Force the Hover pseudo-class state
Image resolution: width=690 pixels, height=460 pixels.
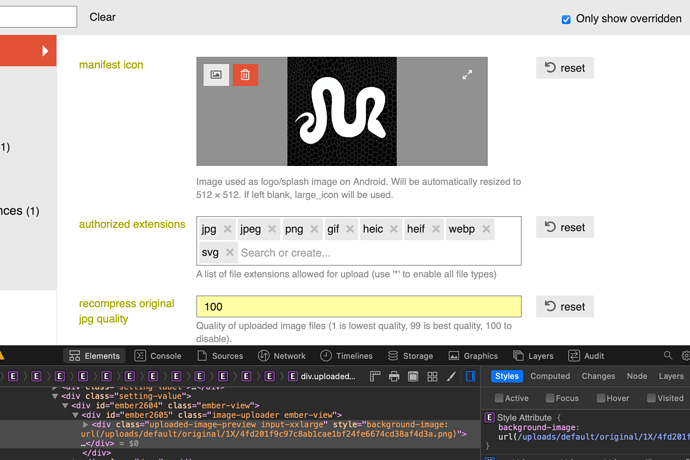(x=601, y=398)
